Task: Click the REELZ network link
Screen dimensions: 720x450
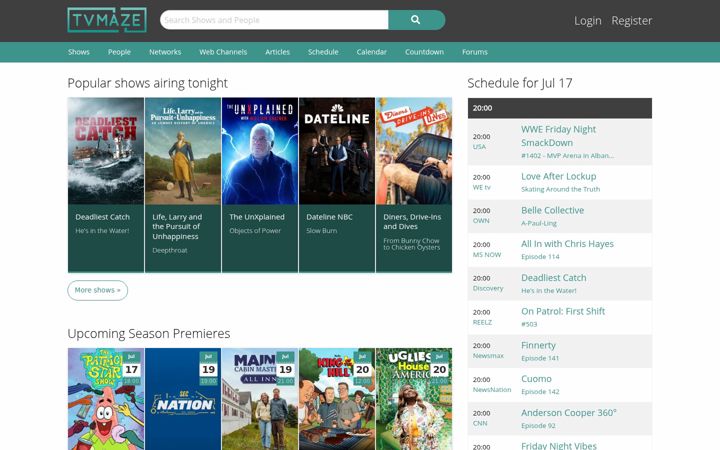Action: point(482,322)
